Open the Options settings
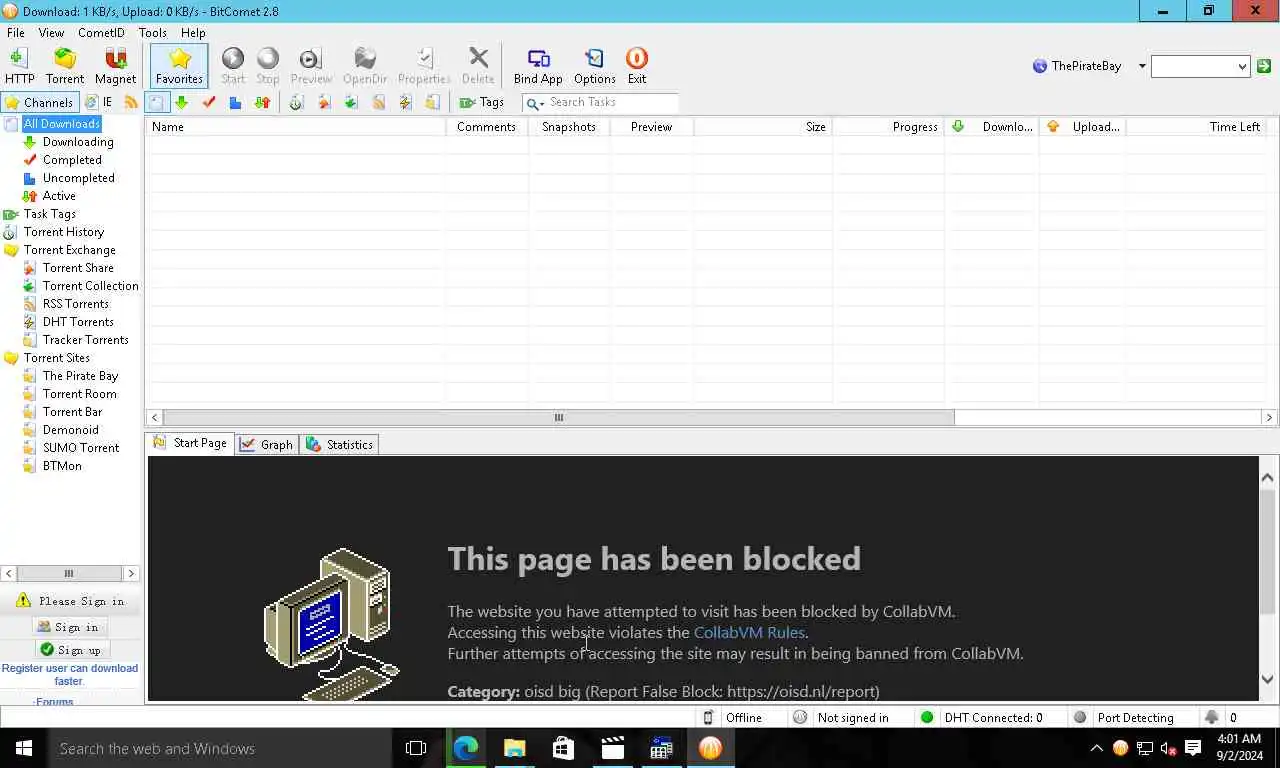 pyautogui.click(x=595, y=66)
